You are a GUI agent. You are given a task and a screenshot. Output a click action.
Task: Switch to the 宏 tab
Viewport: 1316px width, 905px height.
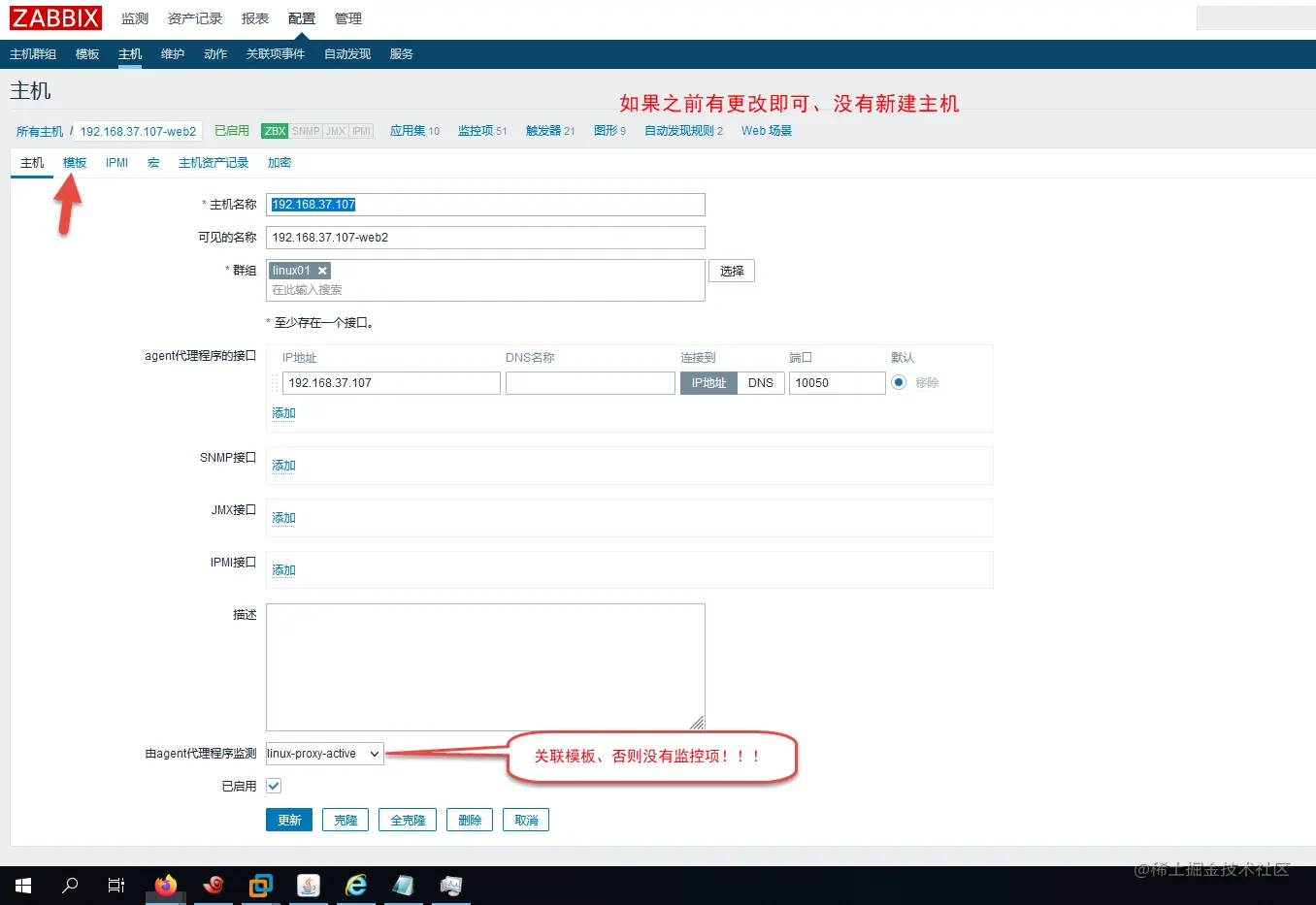pyautogui.click(x=152, y=162)
